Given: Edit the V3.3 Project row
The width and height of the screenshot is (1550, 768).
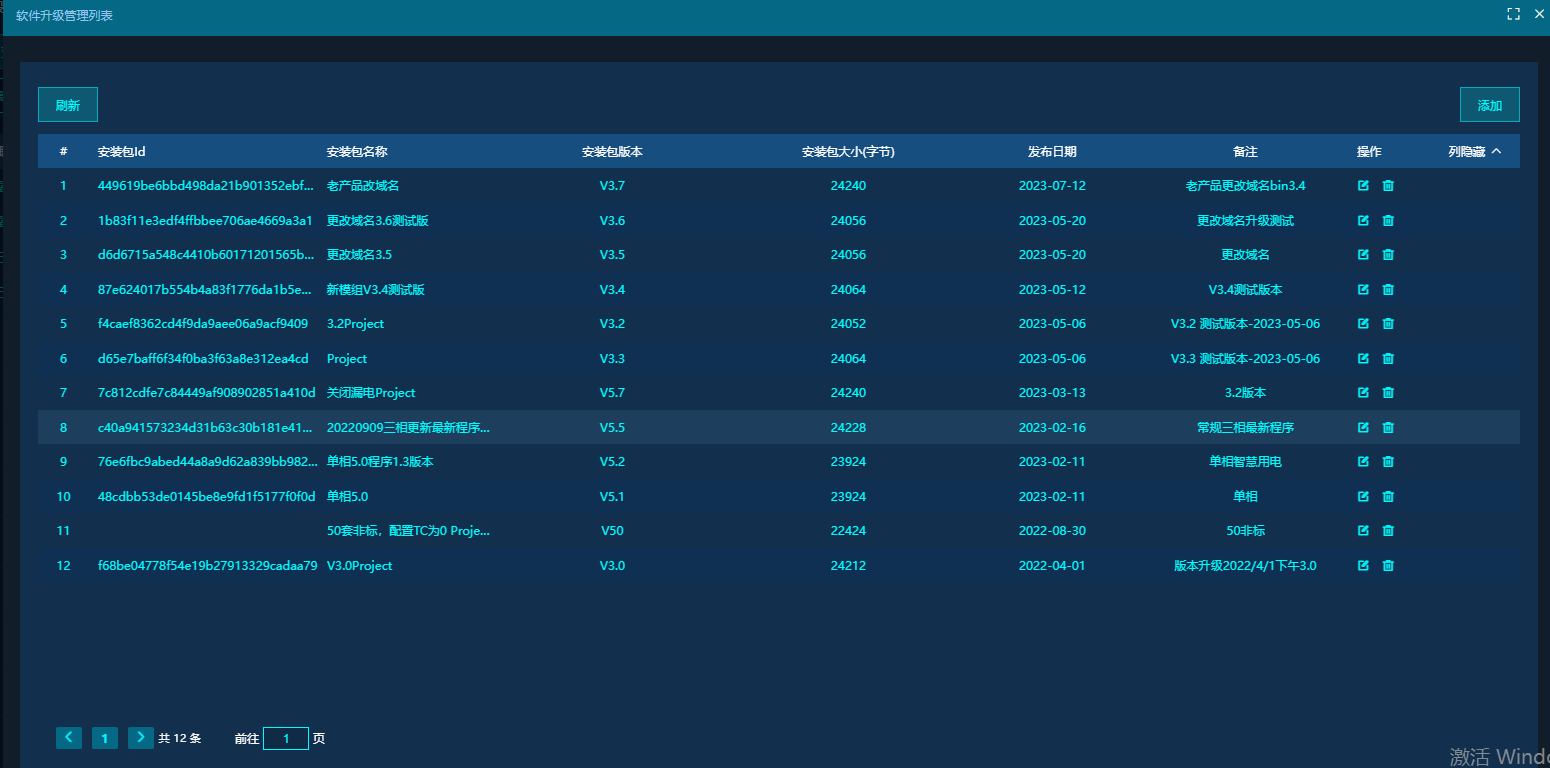Looking at the screenshot, I should [x=1363, y=359].
